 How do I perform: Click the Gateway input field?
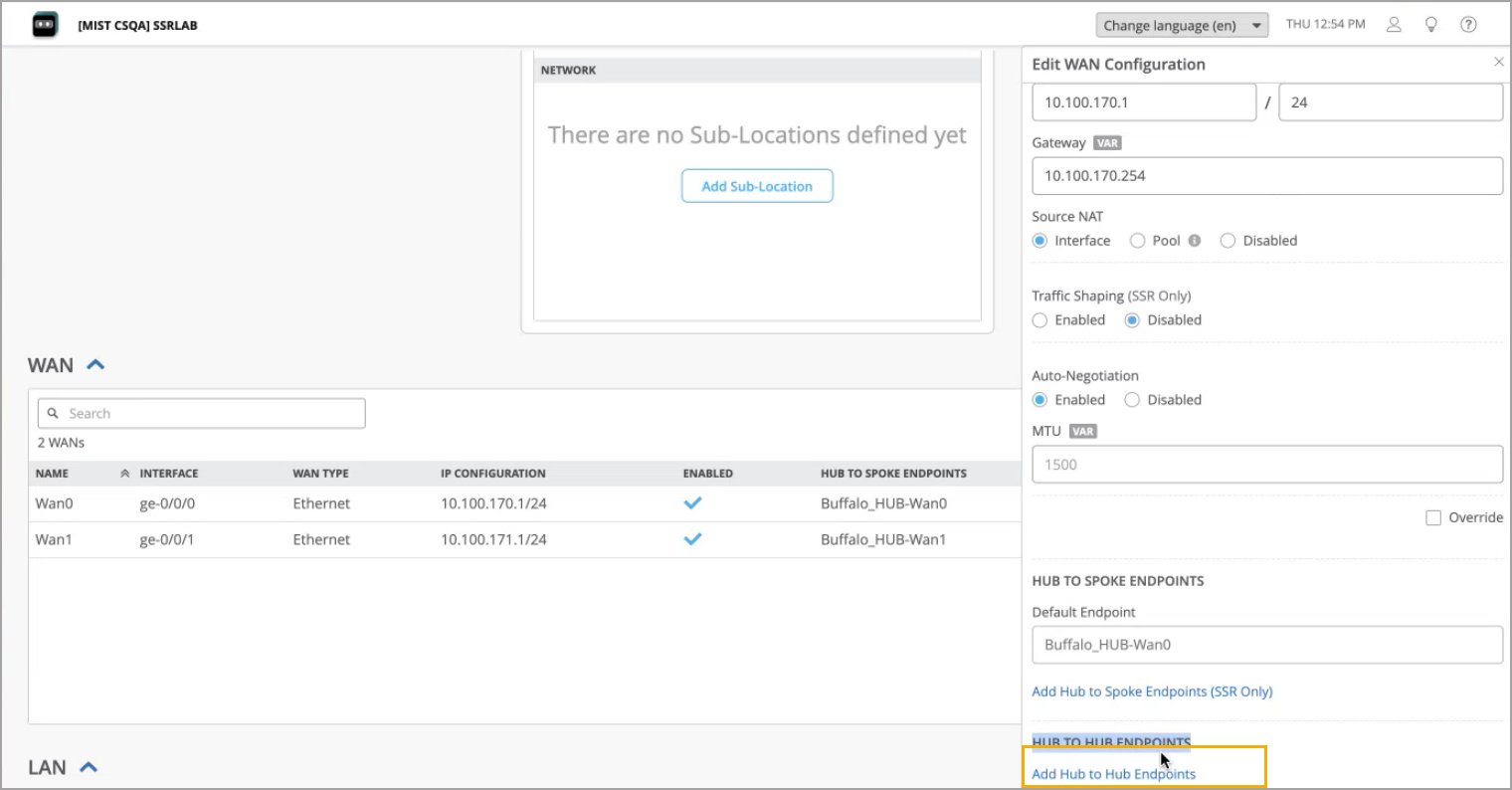coord(1266,176)
